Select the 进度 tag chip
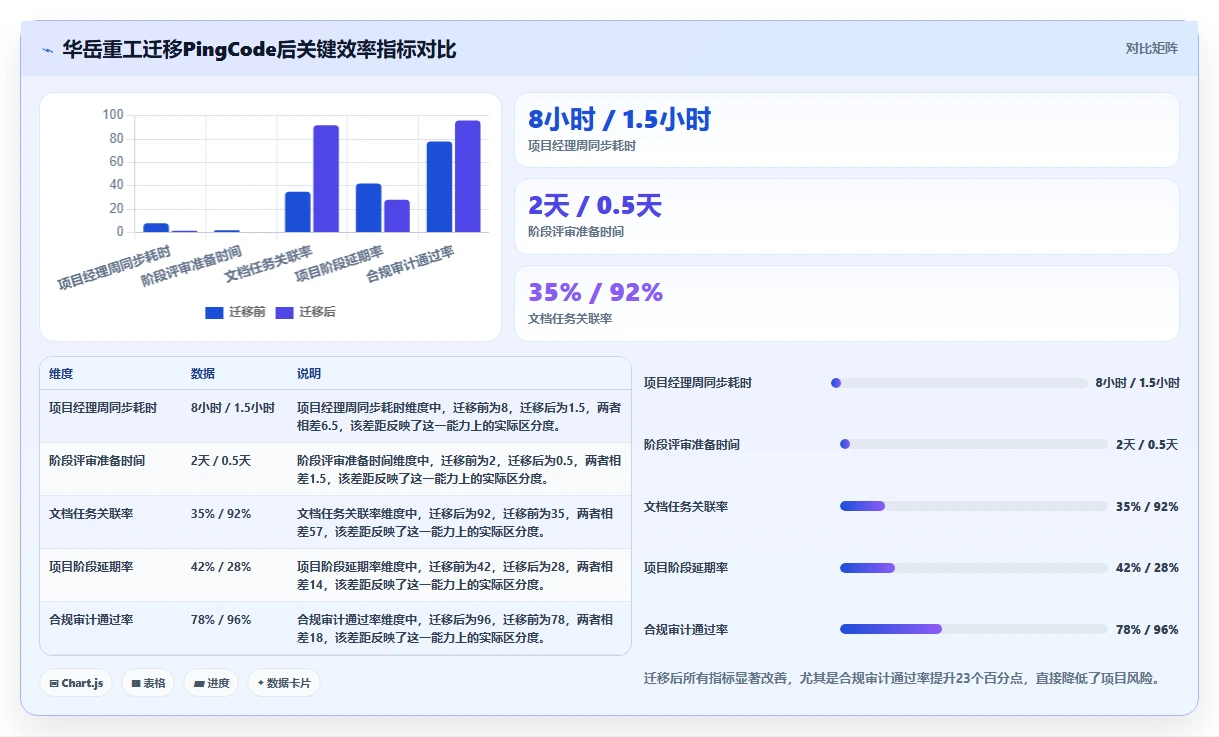The width and height of the screenshot is (1219, 737). coord(211,683)
